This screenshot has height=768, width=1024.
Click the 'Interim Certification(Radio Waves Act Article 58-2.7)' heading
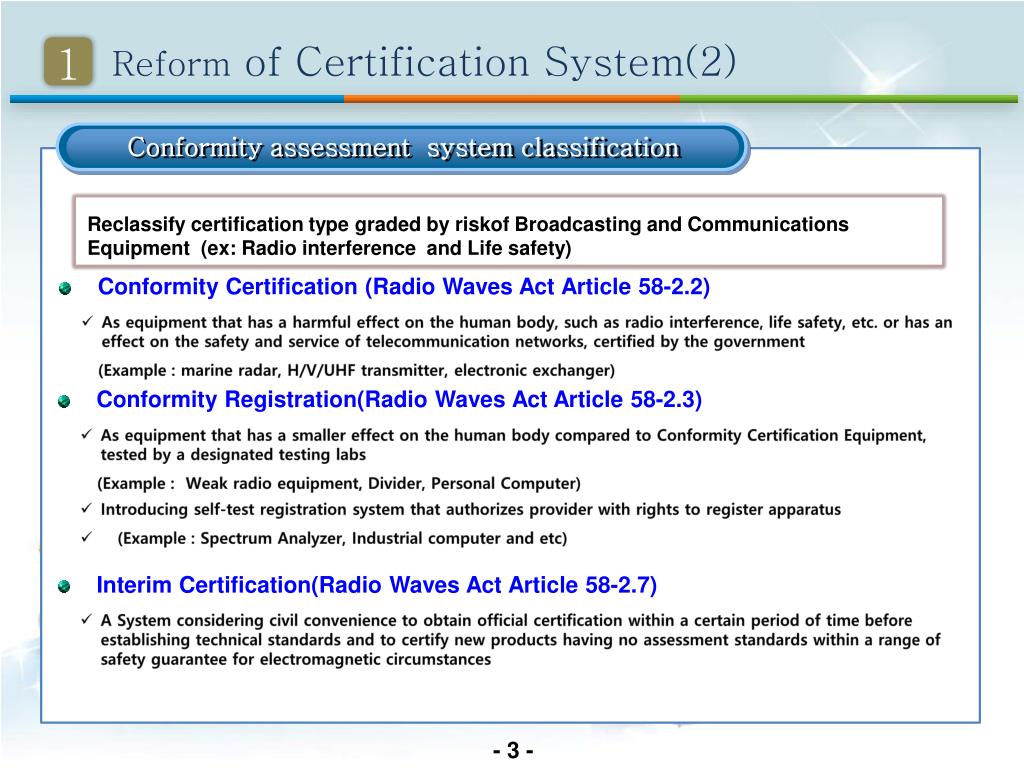pyautogui.click(x=377, y=585)
